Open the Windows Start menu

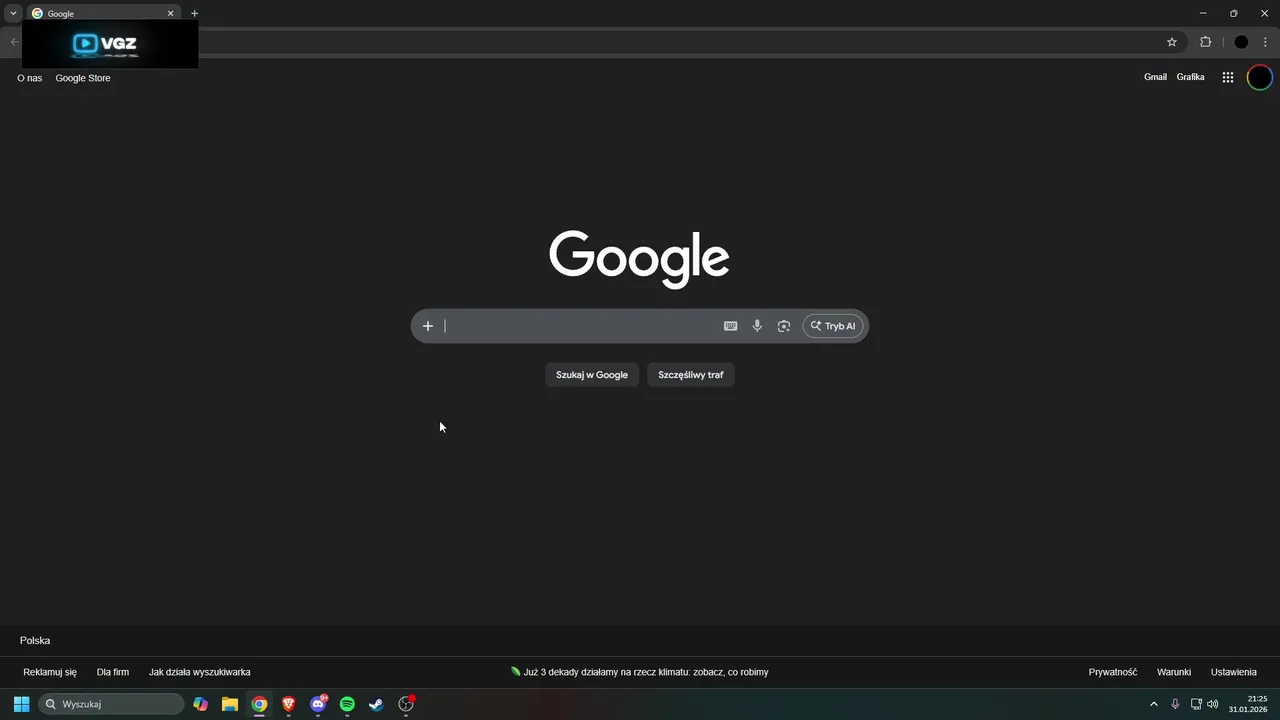(21, 704)
